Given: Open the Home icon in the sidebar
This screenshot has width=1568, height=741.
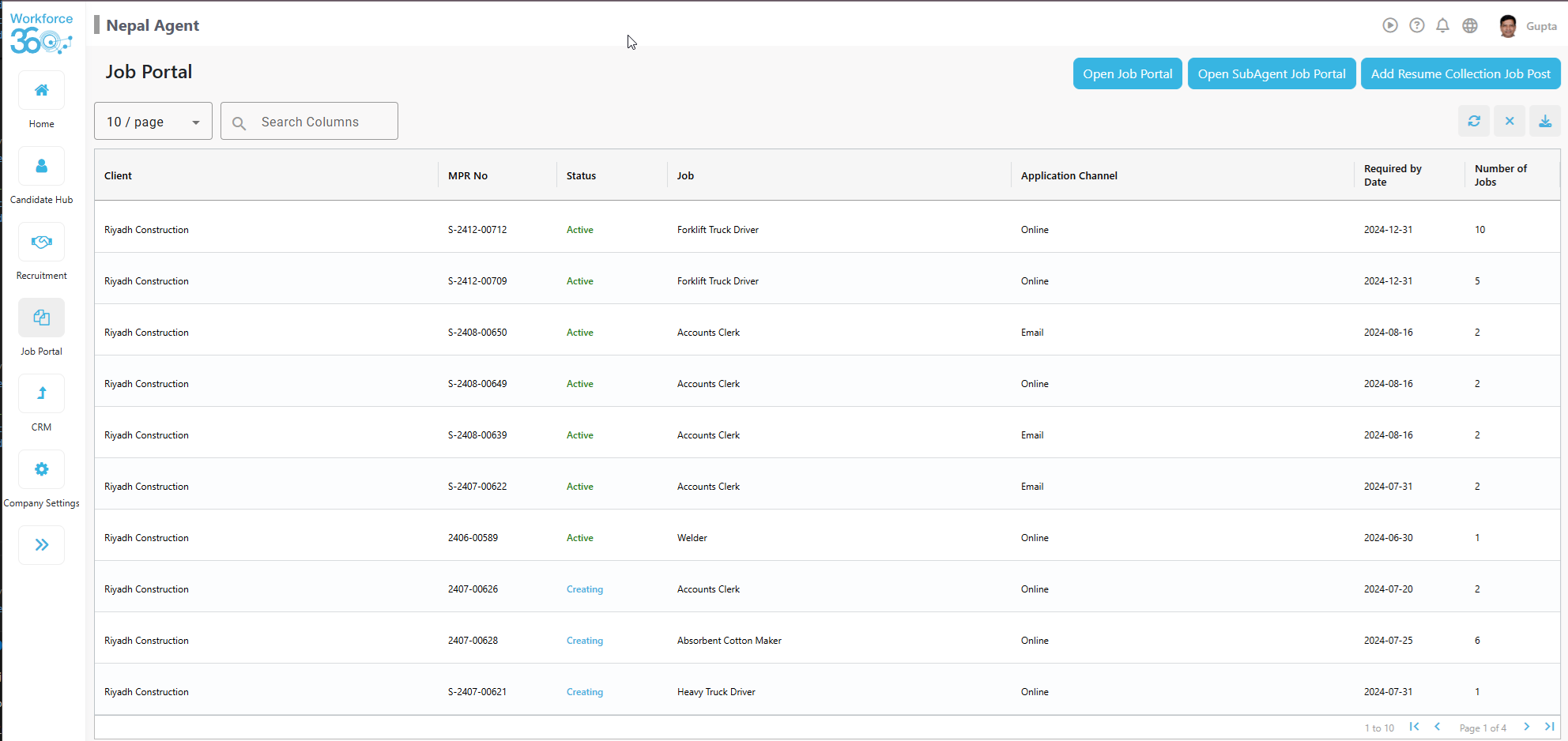Looking at the screenshot, I should coord(41,90).
